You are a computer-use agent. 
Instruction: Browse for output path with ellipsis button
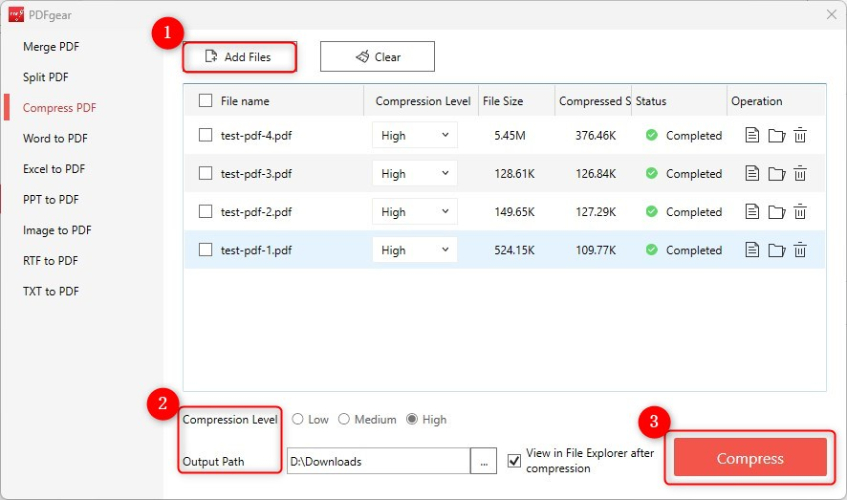483,461
